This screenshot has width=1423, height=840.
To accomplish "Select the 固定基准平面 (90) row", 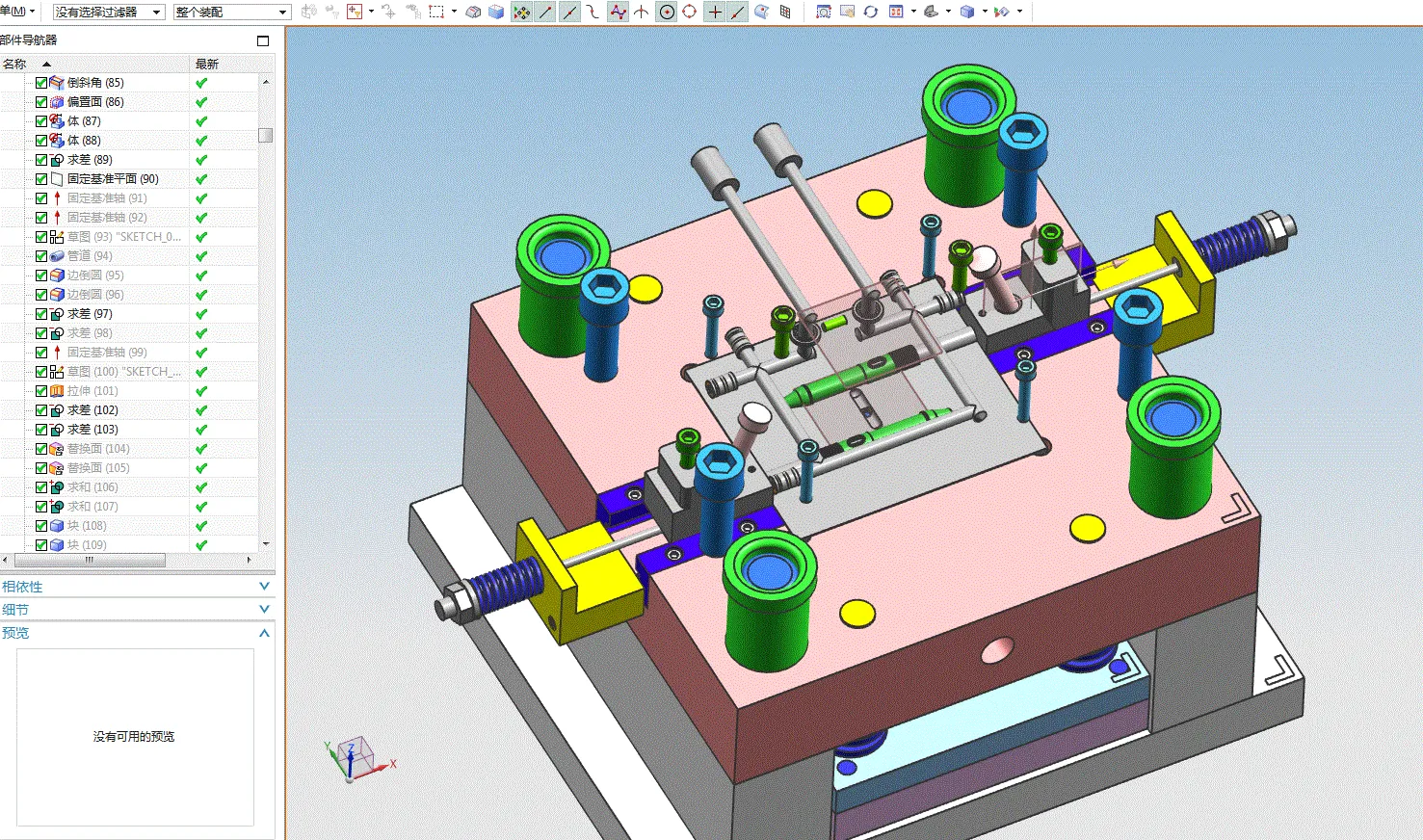I will point(129,179).
